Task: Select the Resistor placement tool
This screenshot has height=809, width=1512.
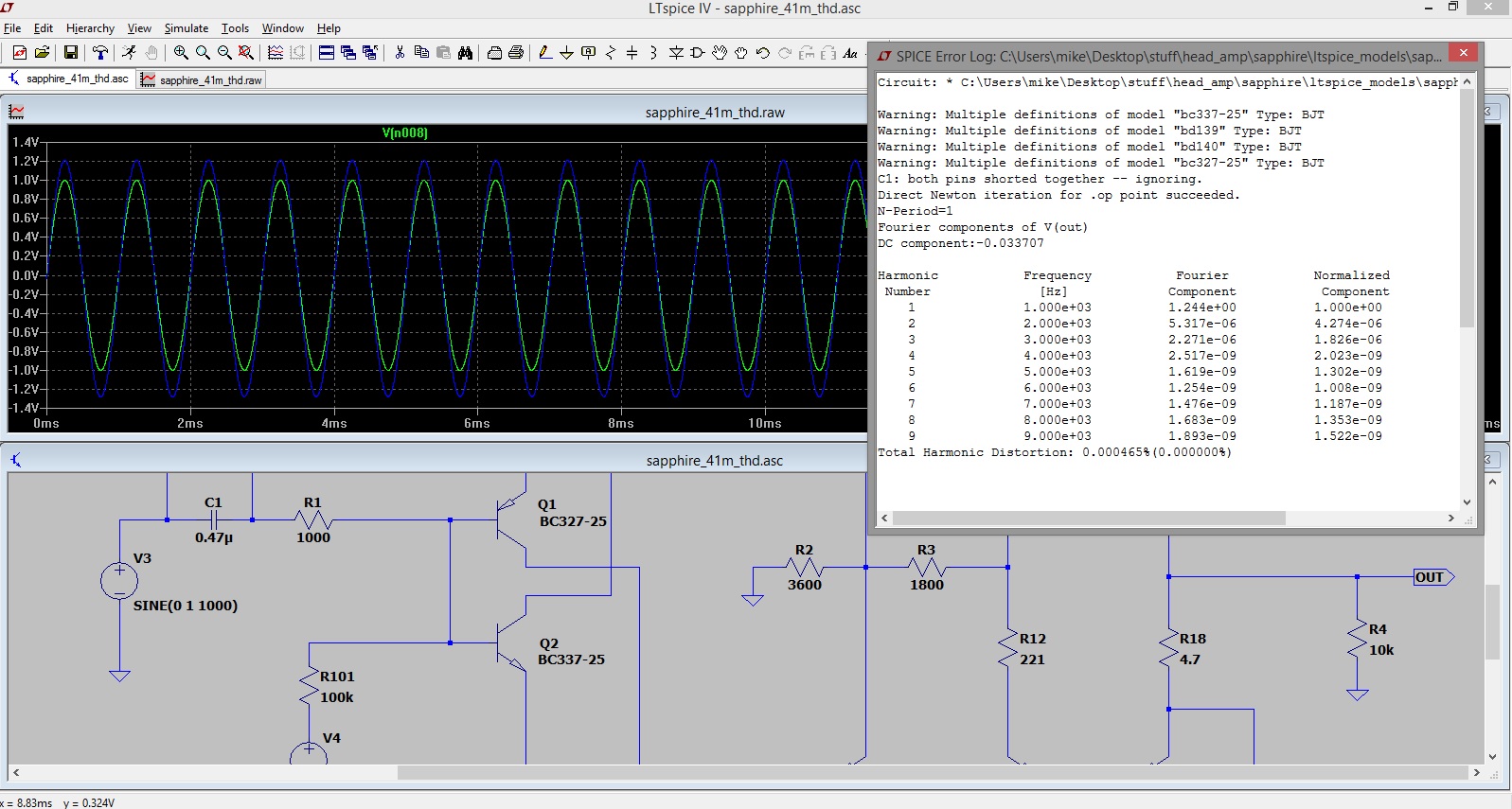Action: point(610,53)
